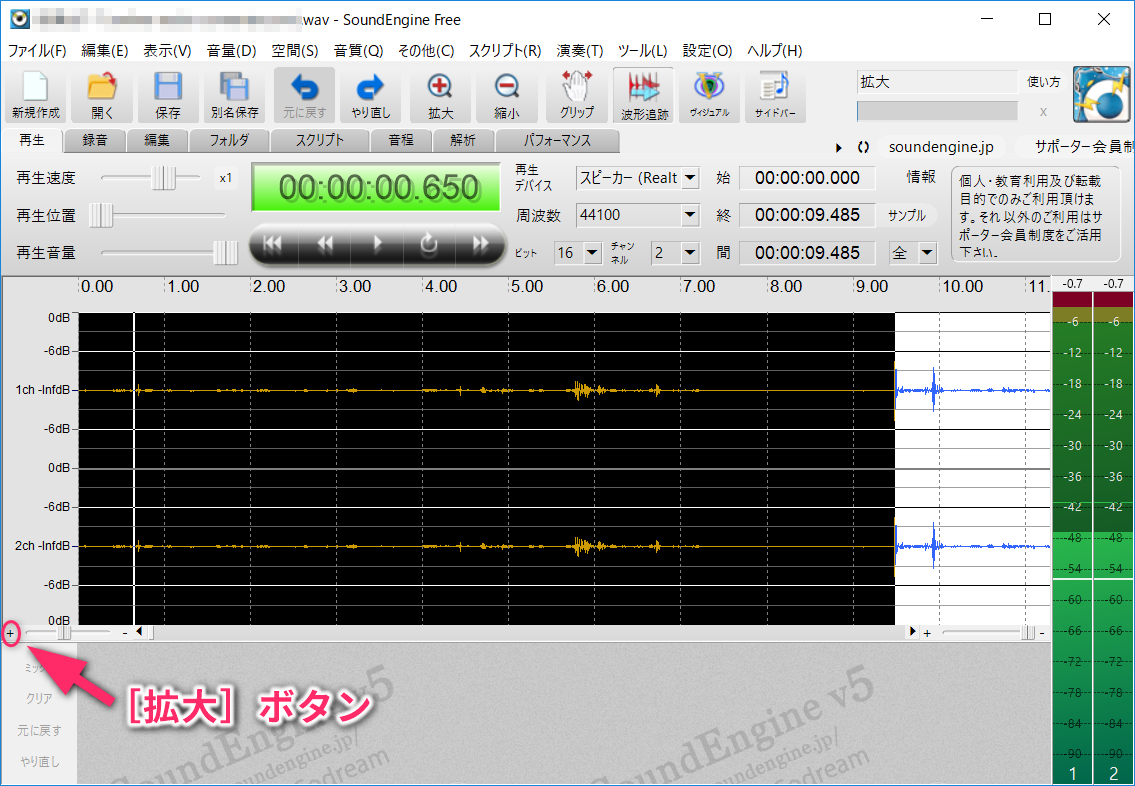Activate the グリップ hand tool

[x=577, y=95]
